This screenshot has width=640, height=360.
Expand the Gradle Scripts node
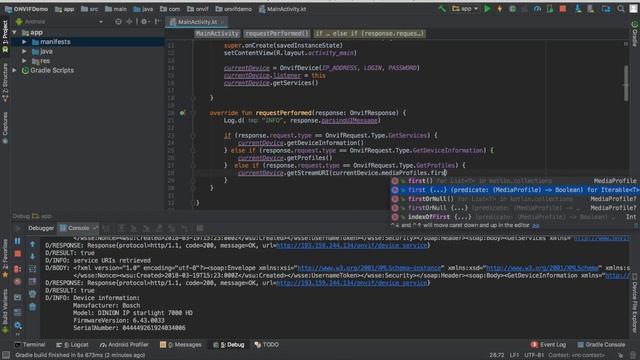(x=15, y=70)
